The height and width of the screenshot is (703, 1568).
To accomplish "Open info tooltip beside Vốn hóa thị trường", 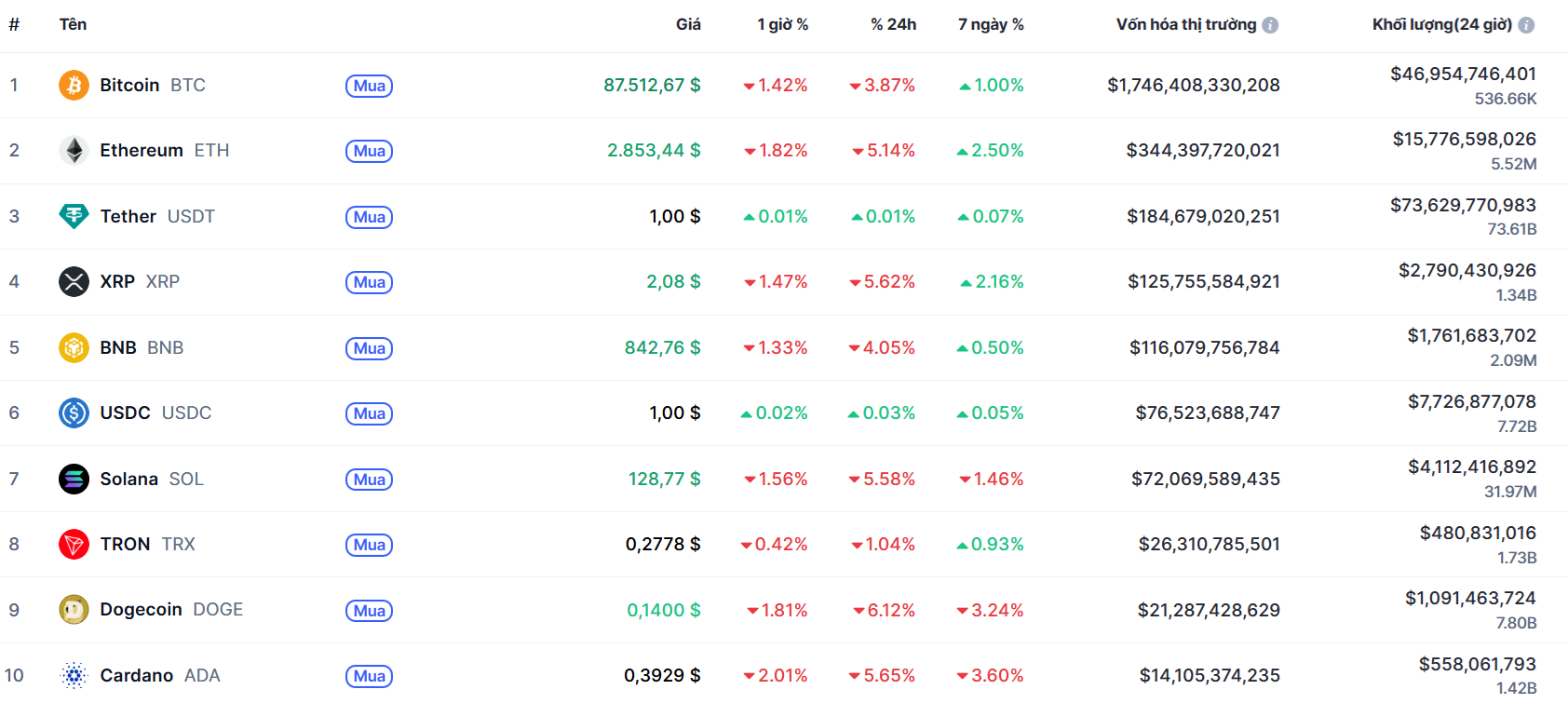I will click(1270, 25).
